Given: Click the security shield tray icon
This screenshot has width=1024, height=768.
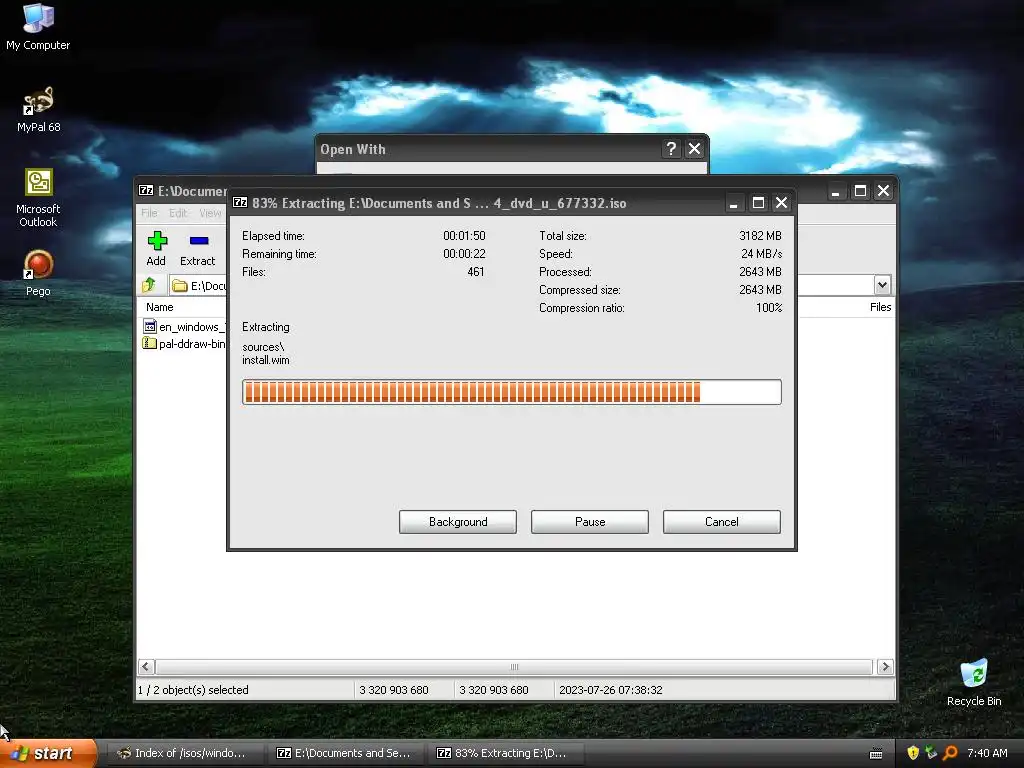Looking at the screenshot, I should coord(913,753).
